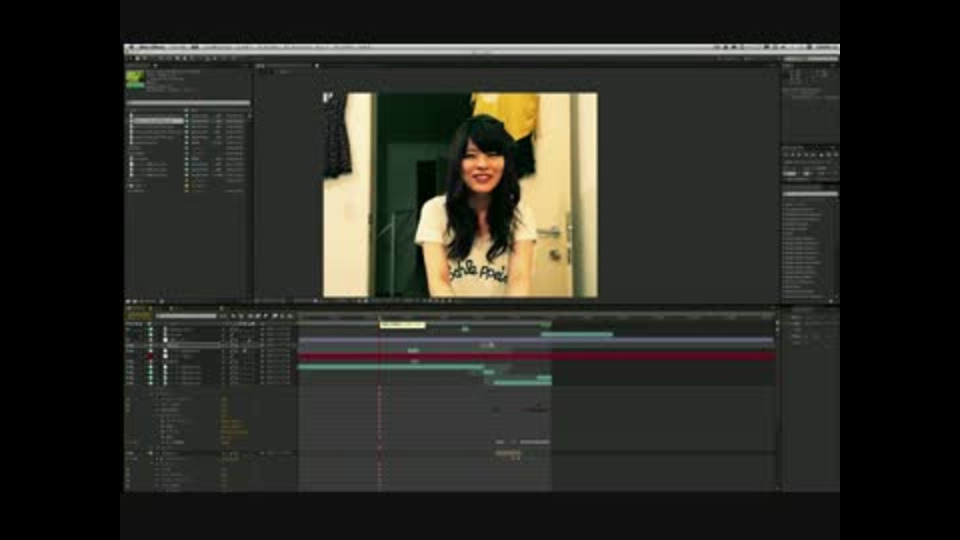Select the purple layer bar in timeline

click(536, 339)
